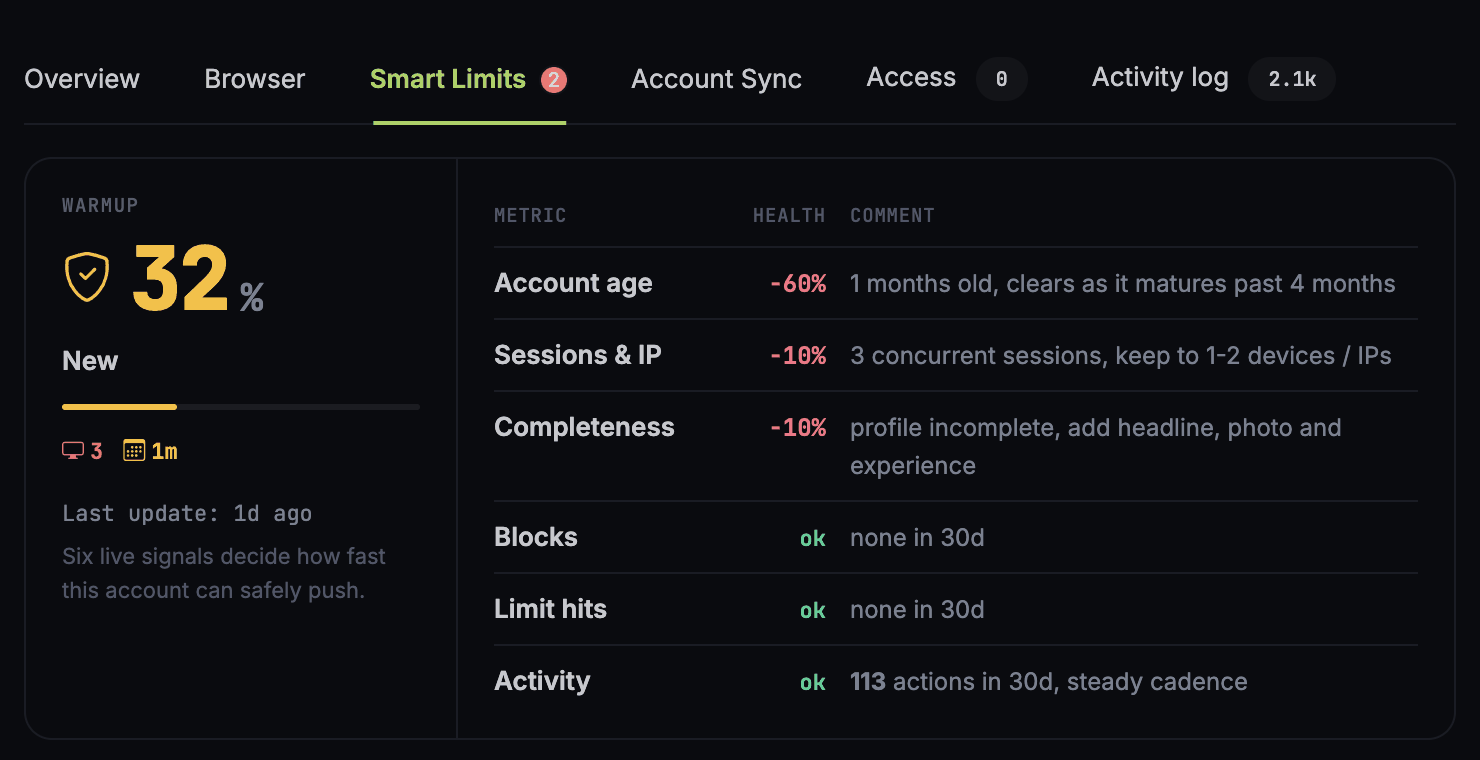Image resolution: width=1480 pixels, height=760 pixels.
Task: Click the 32% warmup score
Action: (x=197, y=280)
